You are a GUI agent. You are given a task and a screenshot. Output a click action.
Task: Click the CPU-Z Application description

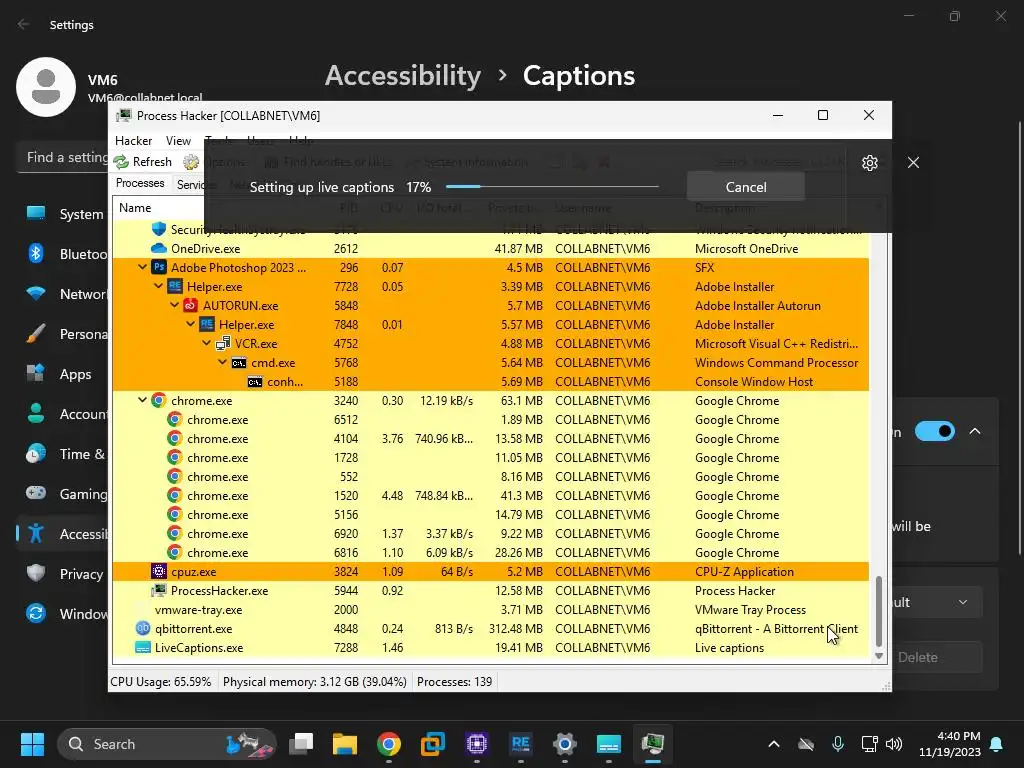pos(744,571)
